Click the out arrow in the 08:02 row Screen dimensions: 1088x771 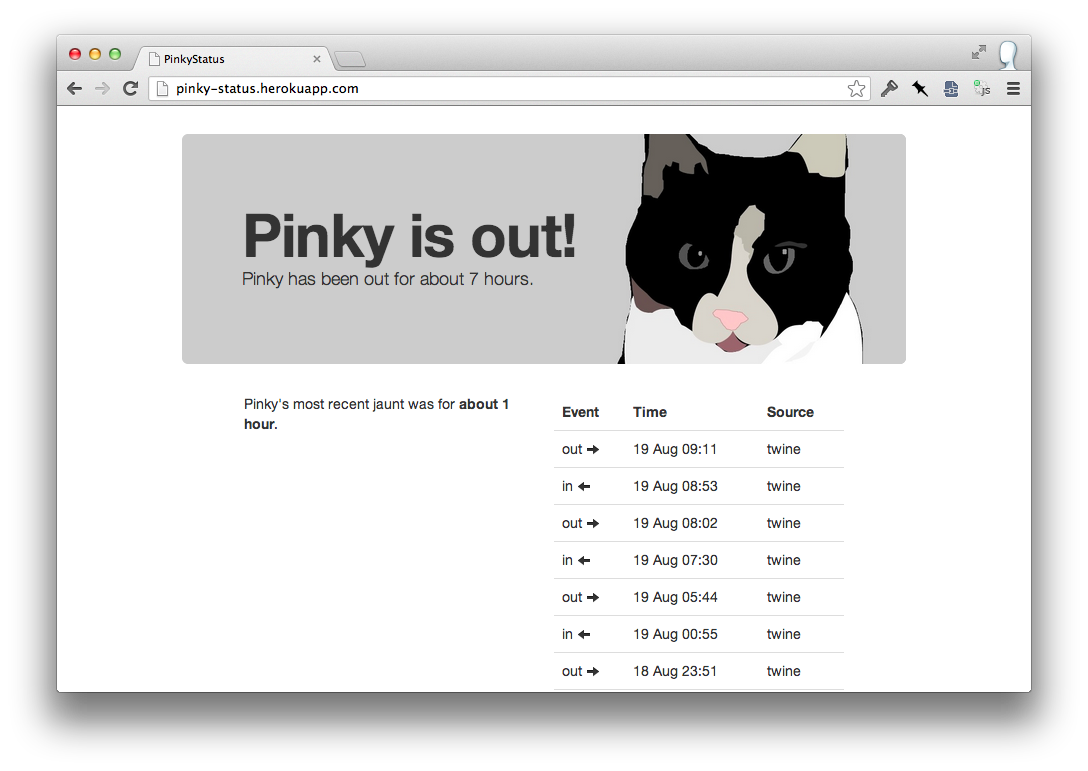[593, 523]
